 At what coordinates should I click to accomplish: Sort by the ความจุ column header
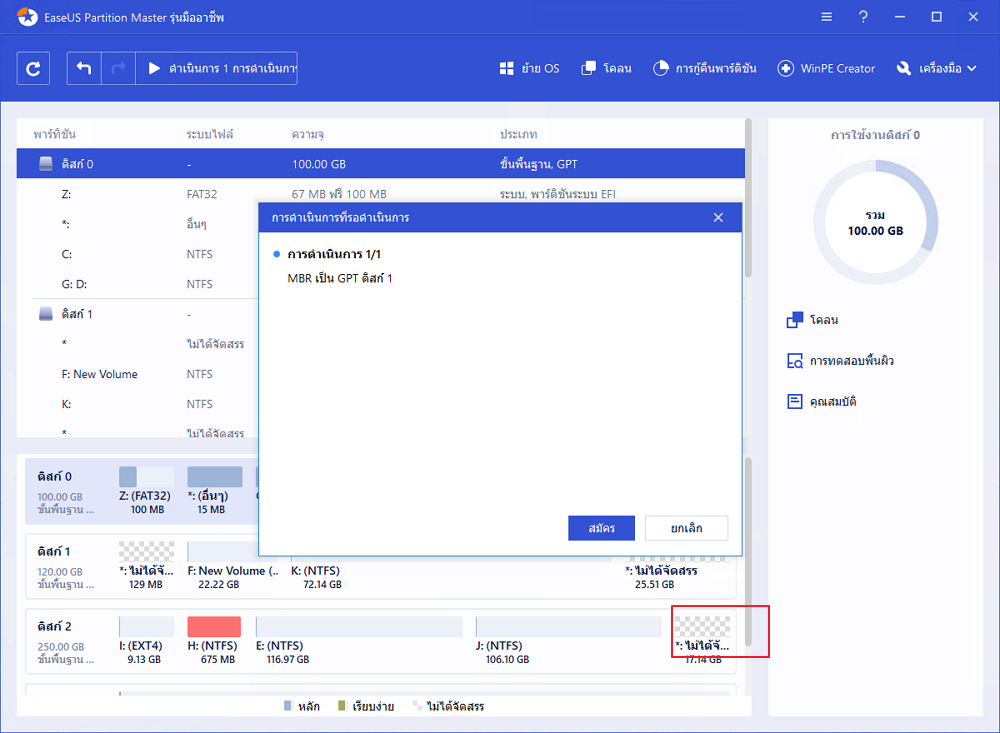click(x=307, y=134)
